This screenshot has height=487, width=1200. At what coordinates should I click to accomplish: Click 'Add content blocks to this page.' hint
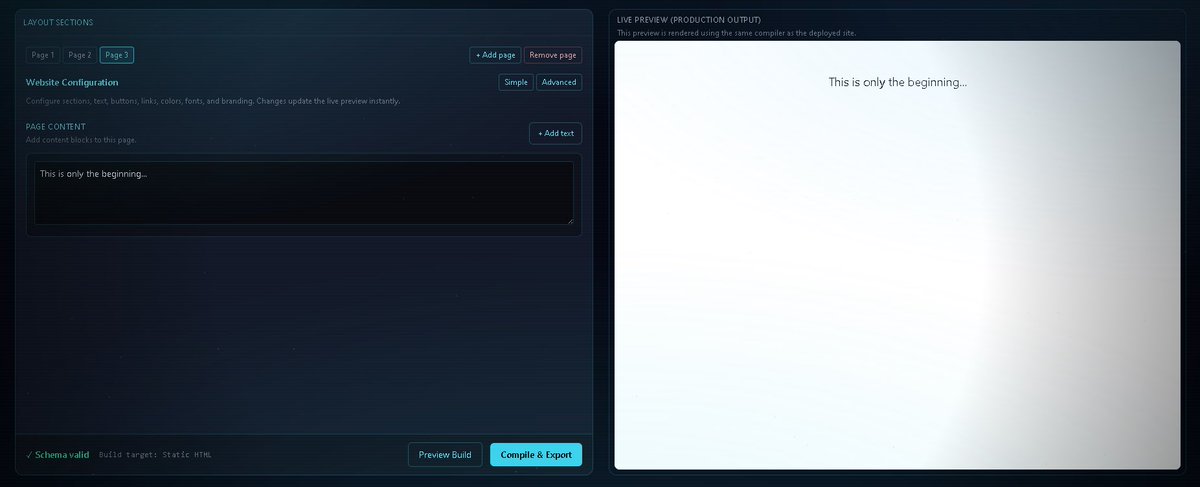(x=81, y=140)
